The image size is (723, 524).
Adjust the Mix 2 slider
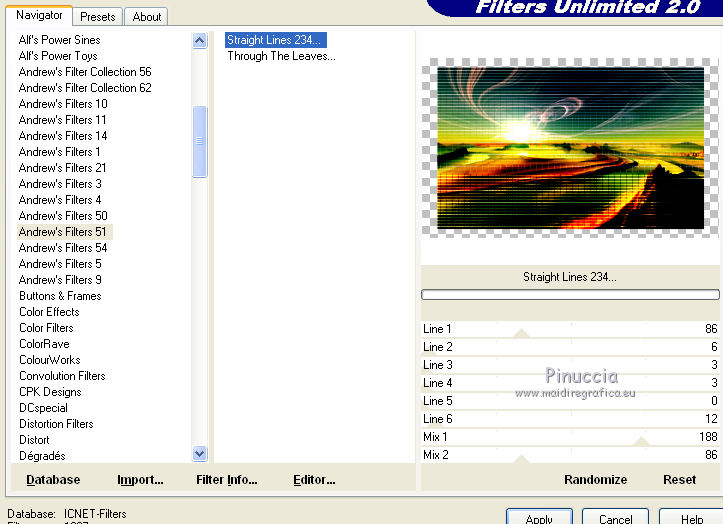(x=570, y=455)
